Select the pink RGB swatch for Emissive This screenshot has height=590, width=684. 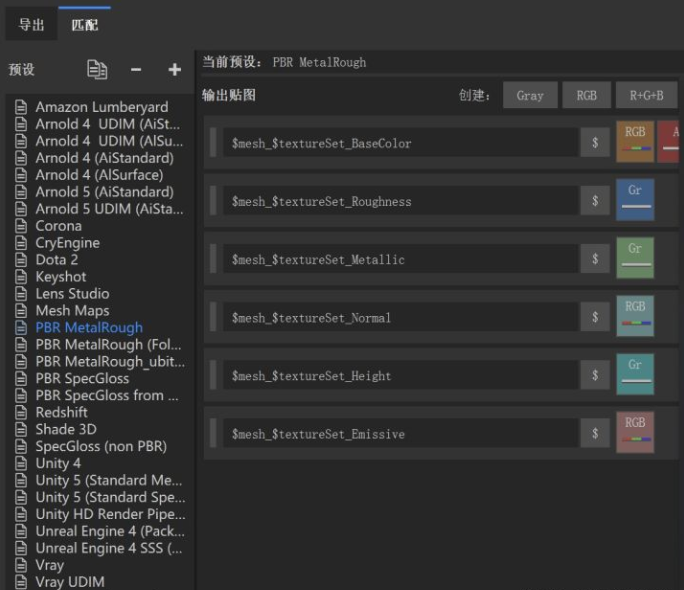point(635,432)
